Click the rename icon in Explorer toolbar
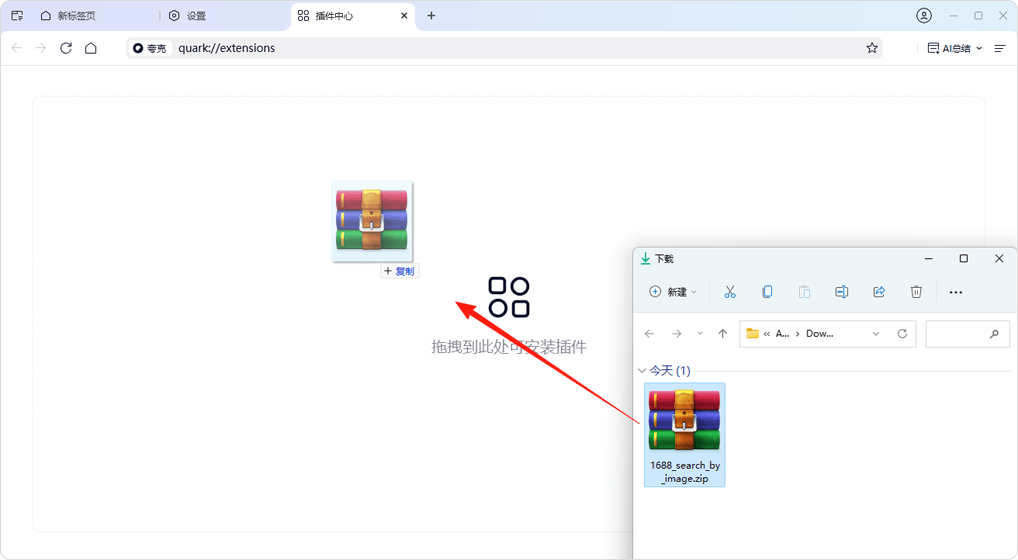Image resolution: width=1018 pixels, height=560 pixels. pos(842,292)
